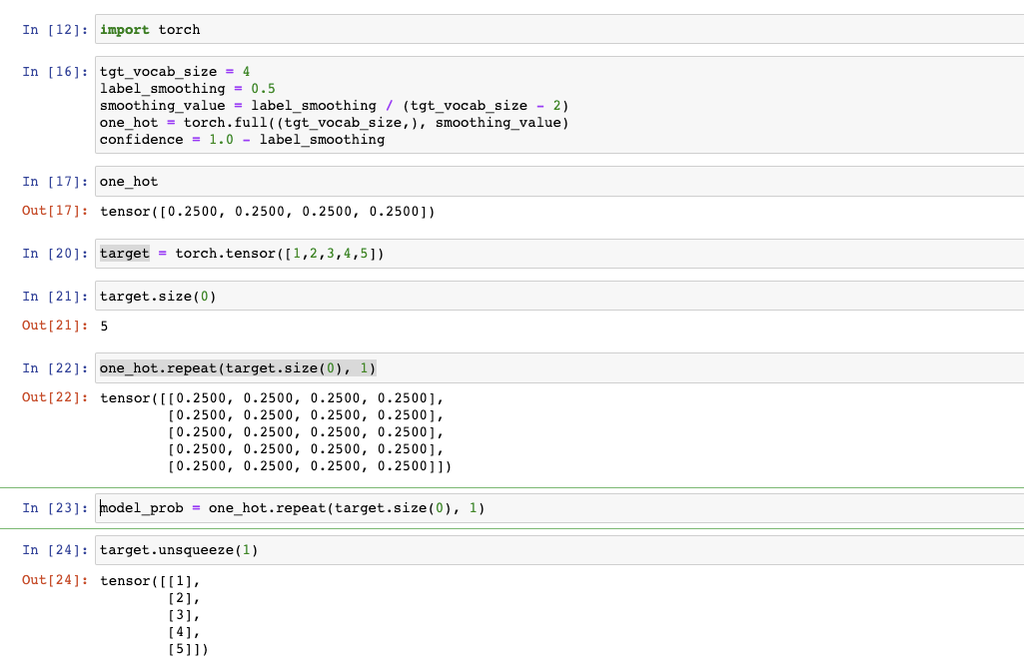
Task: Click the Out[17] tensor output text
Action: tap(267, 212)
